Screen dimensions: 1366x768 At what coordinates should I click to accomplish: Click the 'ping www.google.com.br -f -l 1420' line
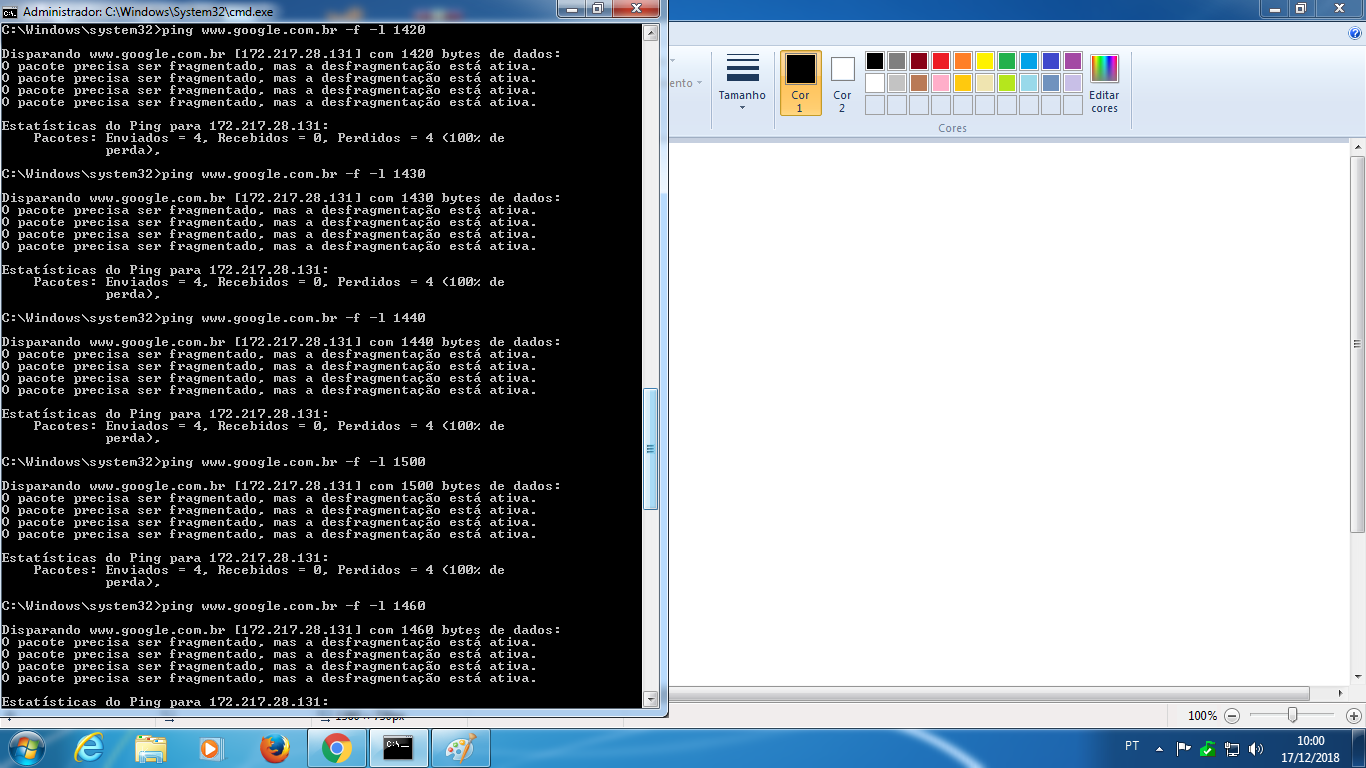point(294,30)
